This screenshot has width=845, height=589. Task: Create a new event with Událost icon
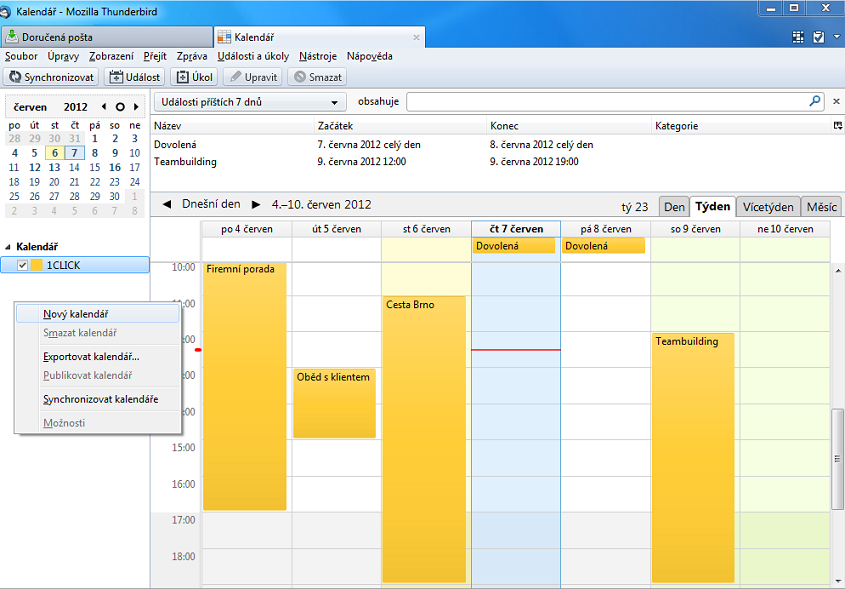[116, 77]
